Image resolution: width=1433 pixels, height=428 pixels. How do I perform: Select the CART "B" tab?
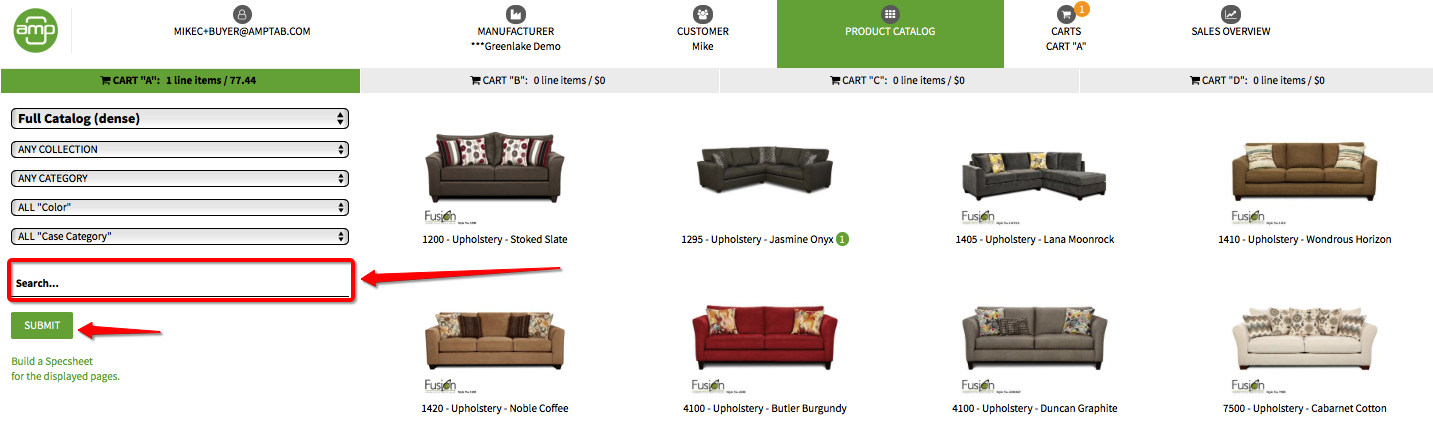coord(538,80)
